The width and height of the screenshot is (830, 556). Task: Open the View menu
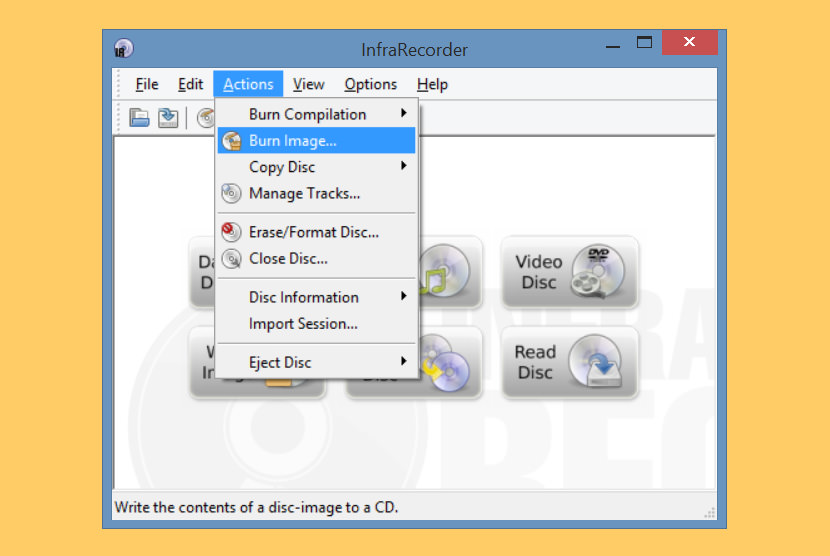tap(309, 84)
